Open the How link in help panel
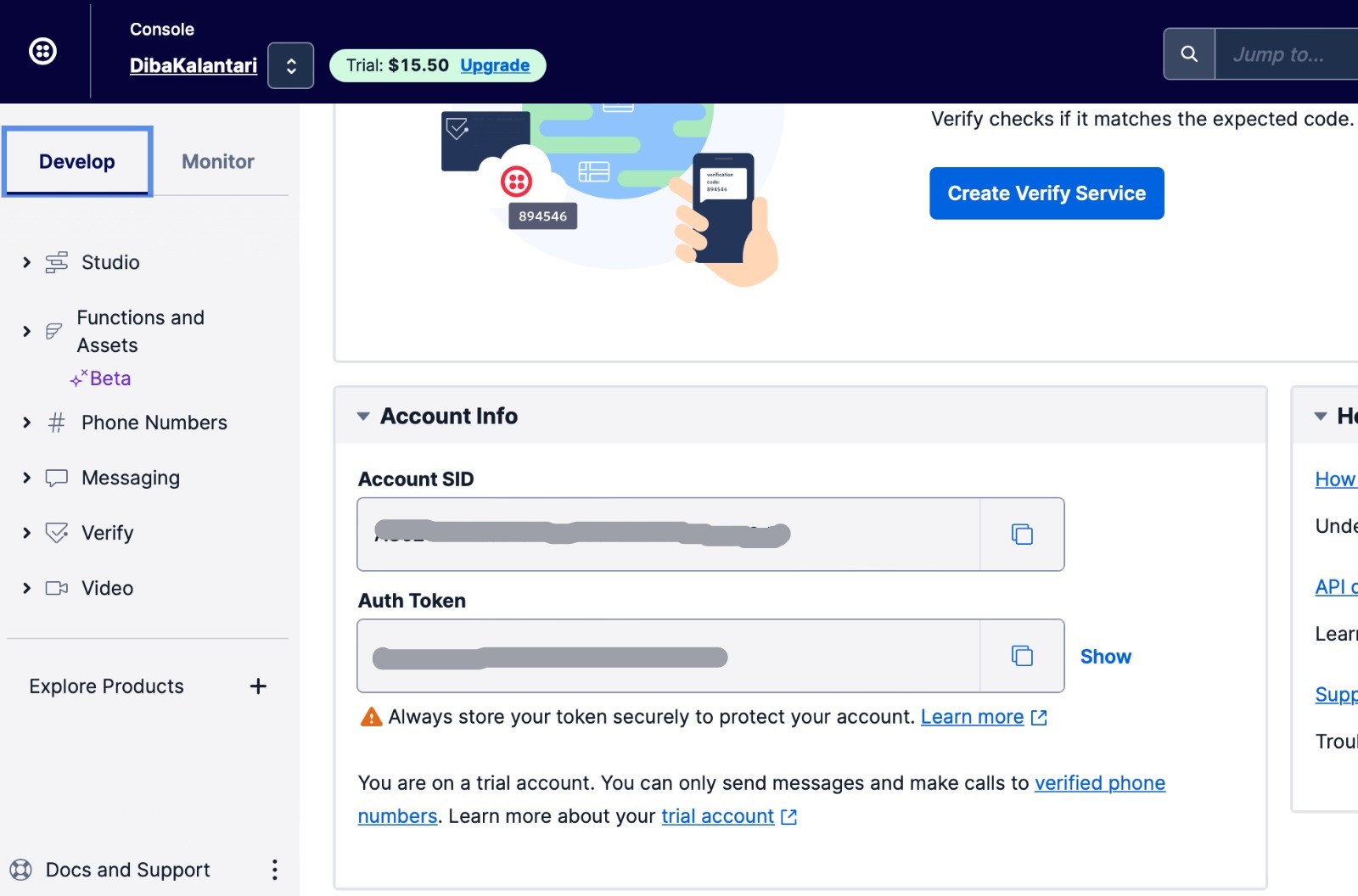The height and width of the screenshot is (896, 1358). (1336, 479)
